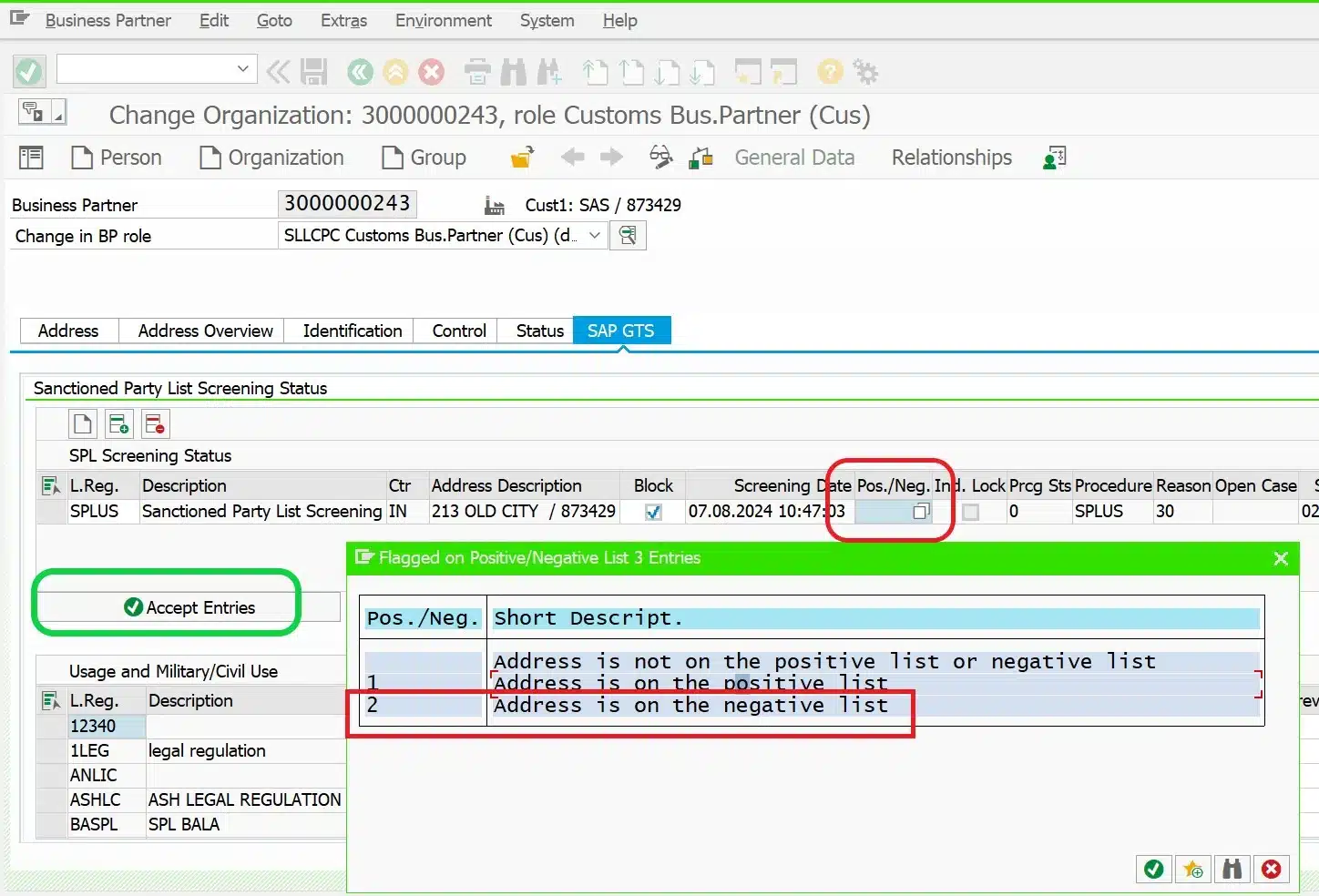The height and width of the screenshot is (896, 1319).
Task: Click the Accept Entries button
Action: pos(189,607)
